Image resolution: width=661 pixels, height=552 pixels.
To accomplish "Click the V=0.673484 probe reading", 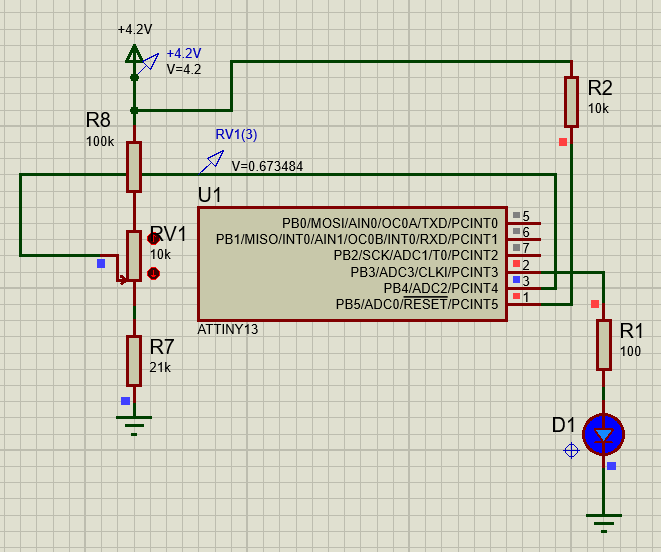I will click(x=267, y=166).
